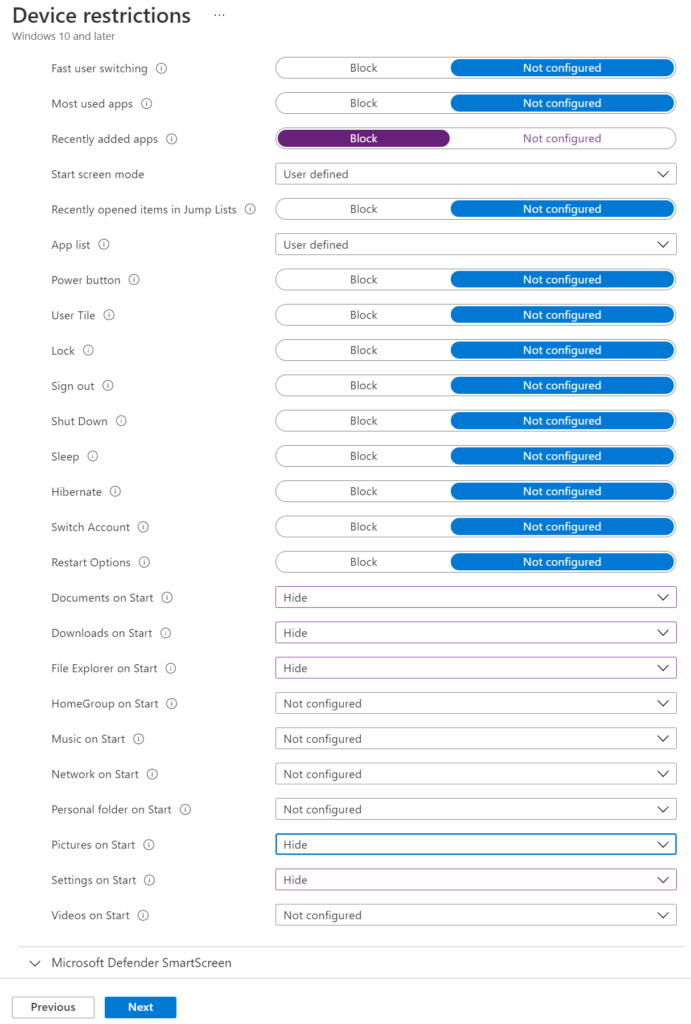Open info for Recently opened items in Jump Lists

(250, 209)
